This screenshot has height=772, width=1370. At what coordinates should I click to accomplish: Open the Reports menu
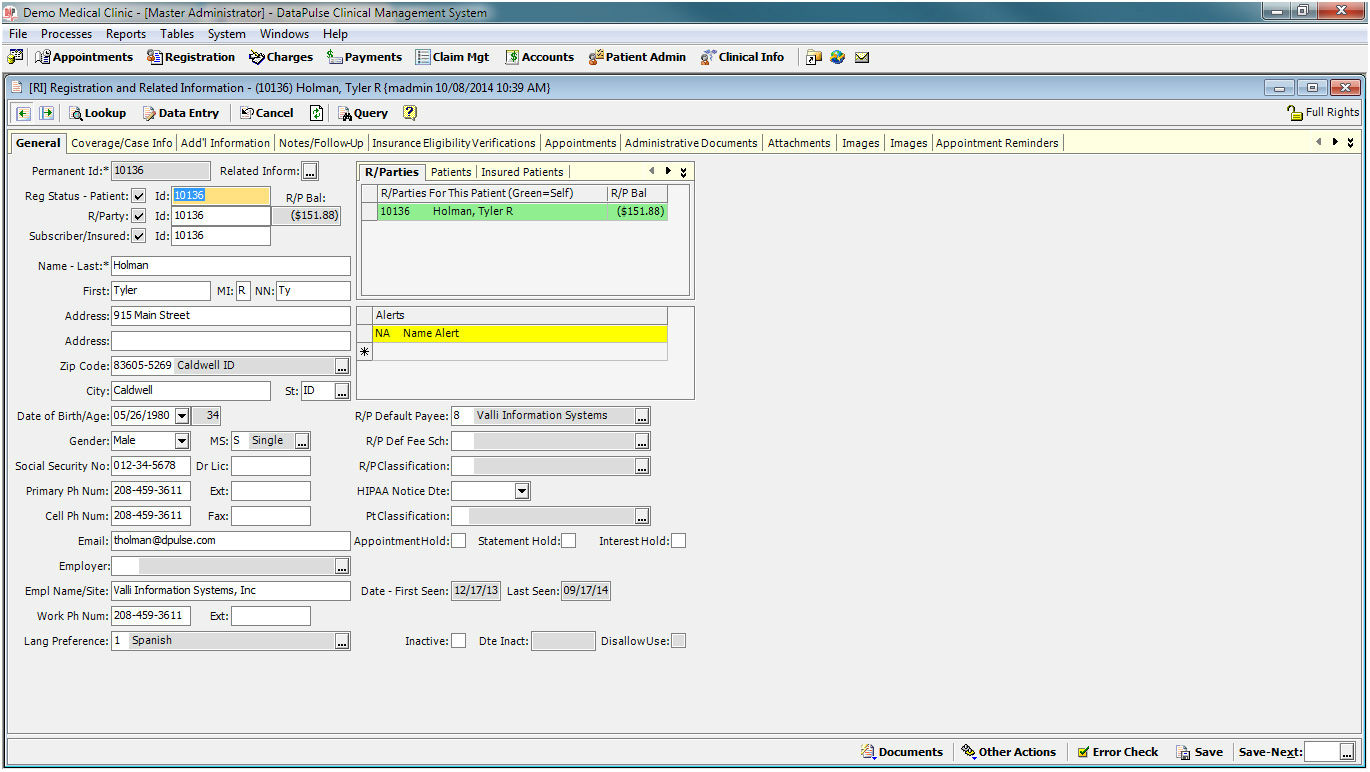(x=126, y=34)
